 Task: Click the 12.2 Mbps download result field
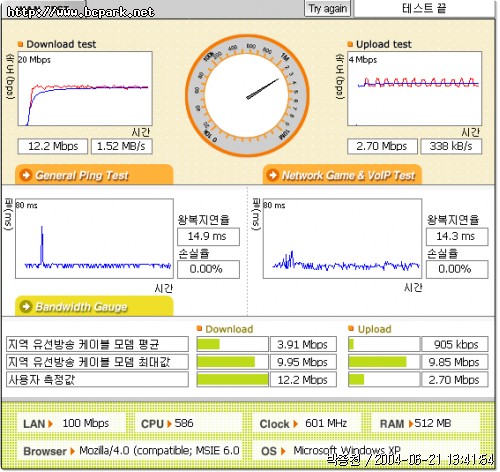click(53, 146)
